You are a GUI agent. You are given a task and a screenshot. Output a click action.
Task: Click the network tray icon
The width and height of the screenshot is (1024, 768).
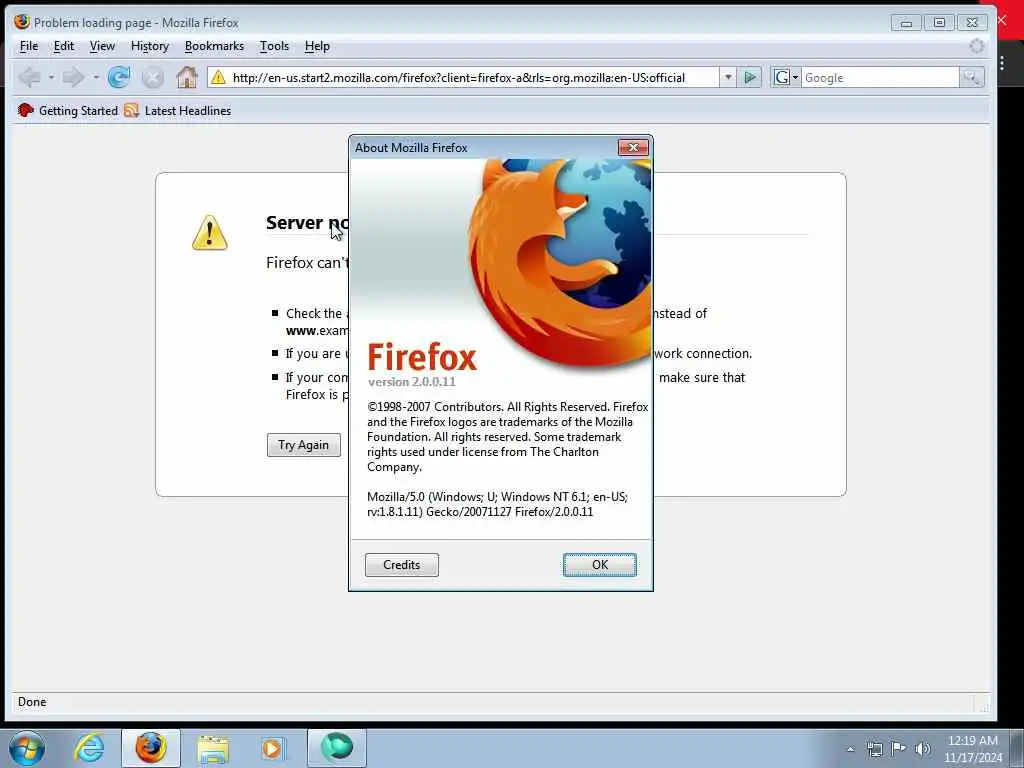point(874,749)
